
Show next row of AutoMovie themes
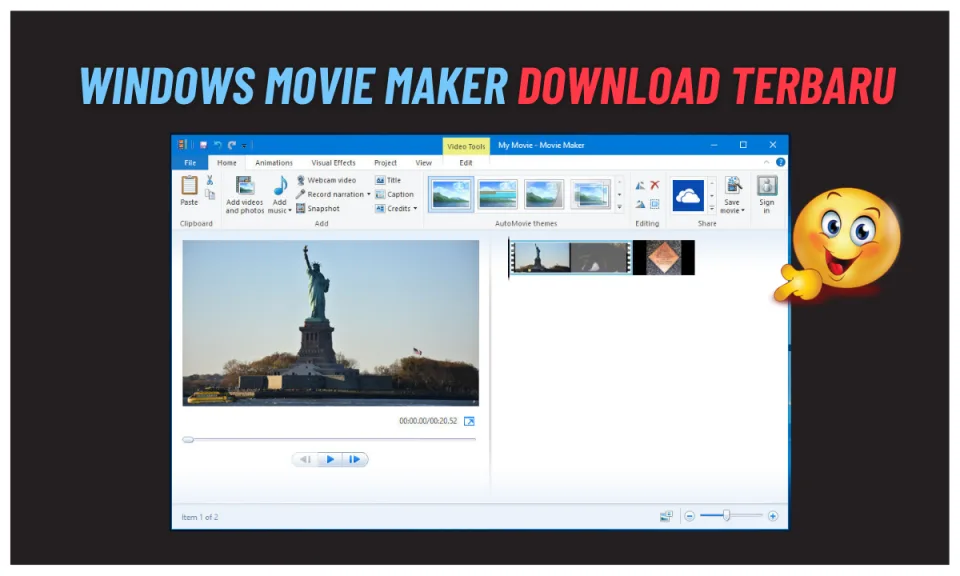[x=619, y=195]
